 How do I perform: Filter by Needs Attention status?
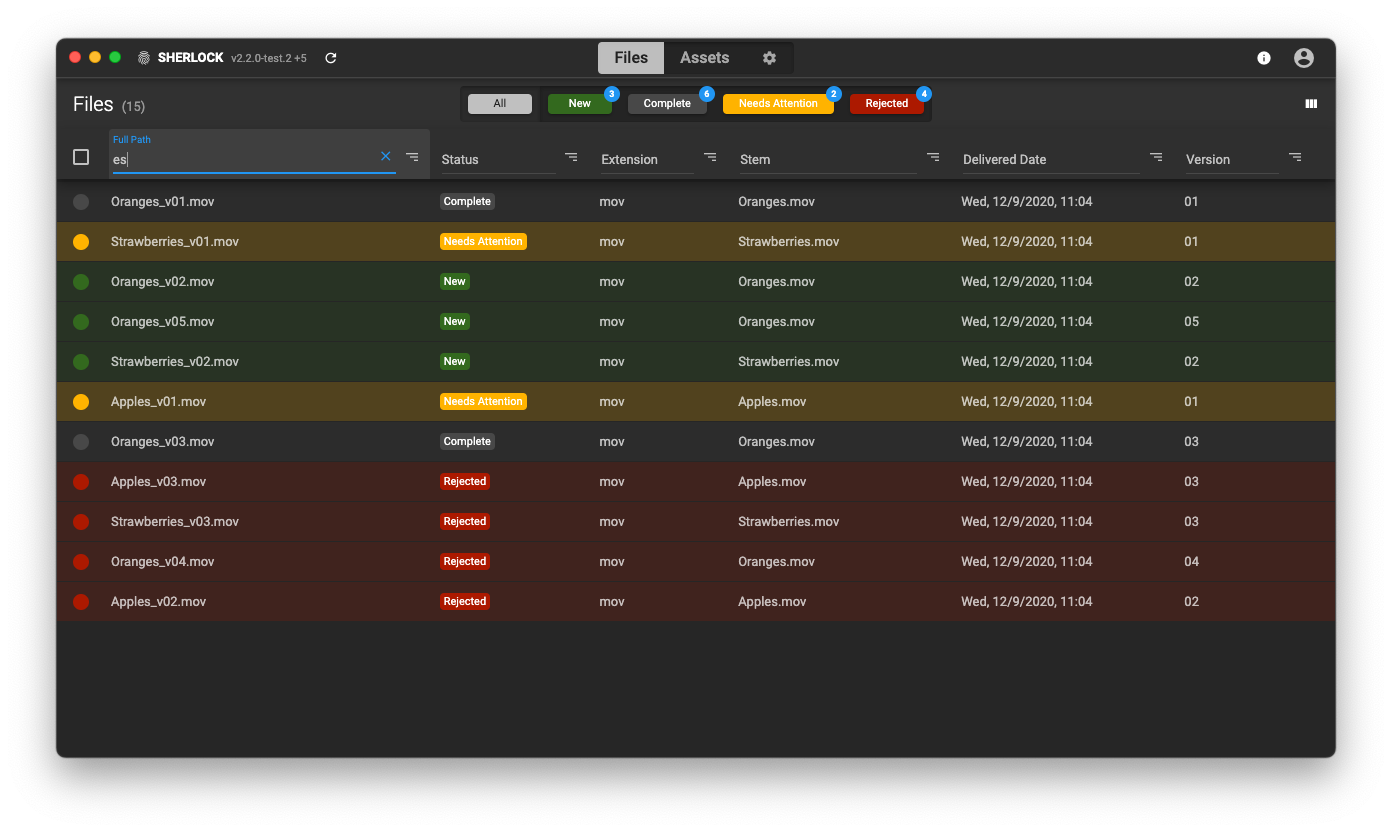778,104
